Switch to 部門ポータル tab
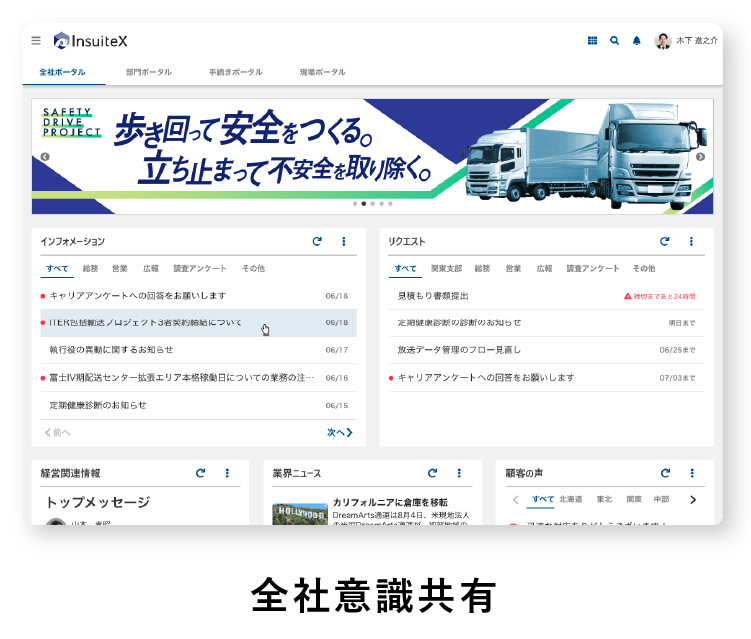The height and width of the screenshot is (639, 751). pyautogui.click(x=149, y=72)
